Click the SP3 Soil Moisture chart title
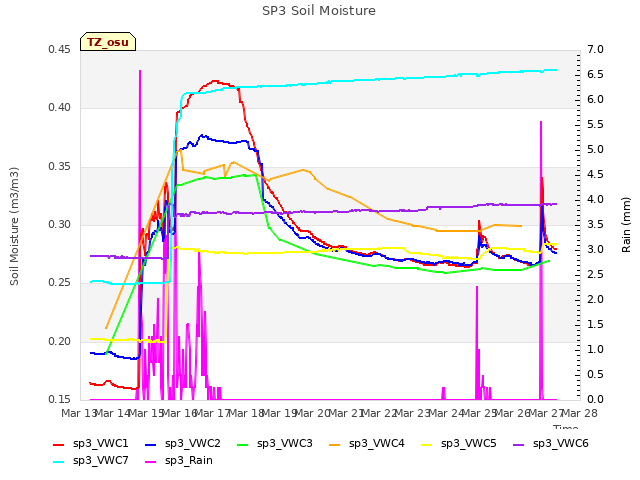This screenshot has height=480, width=640. (319, 11)
